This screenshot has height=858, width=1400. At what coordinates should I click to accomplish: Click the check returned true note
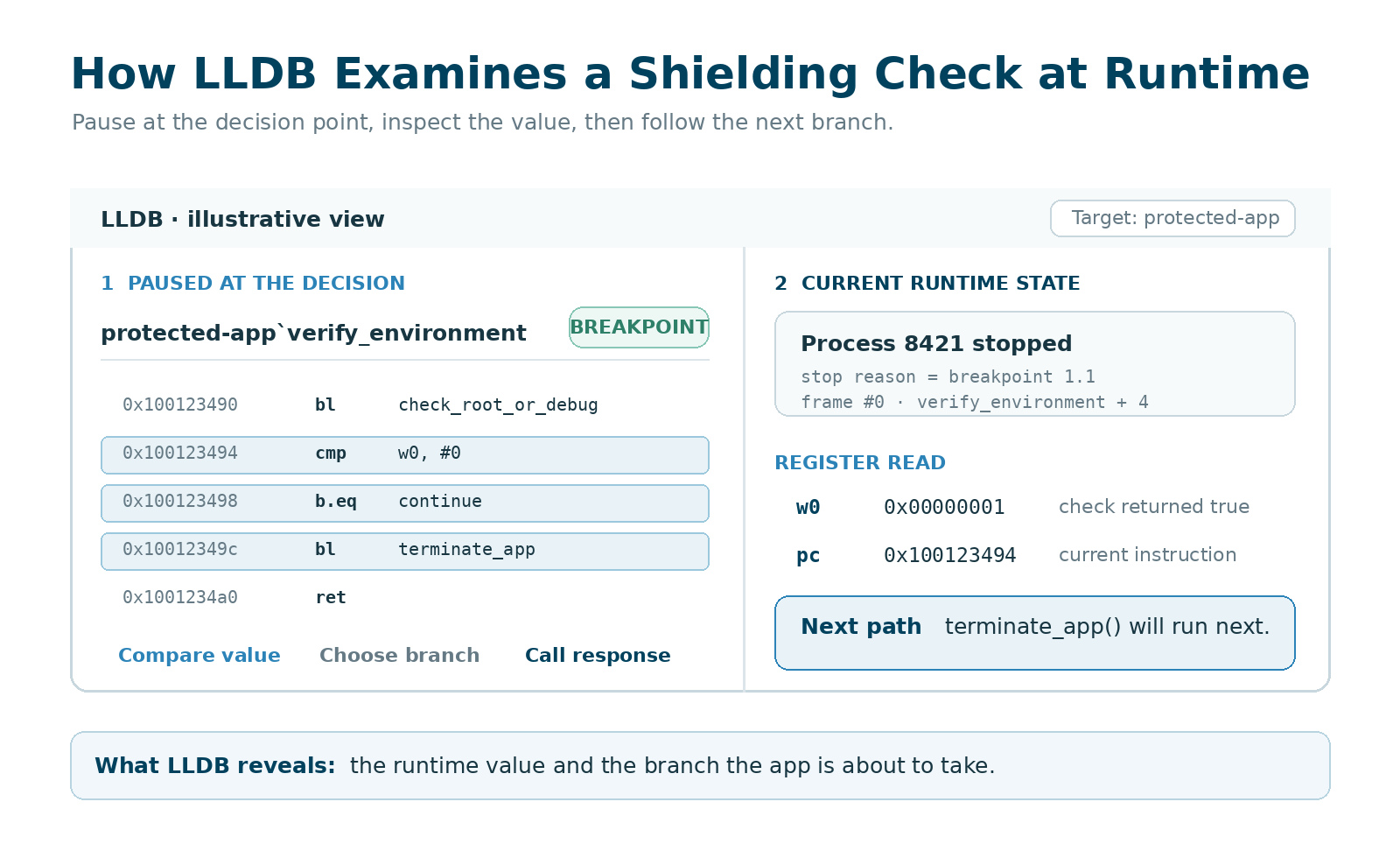(x=1153, y=506)
